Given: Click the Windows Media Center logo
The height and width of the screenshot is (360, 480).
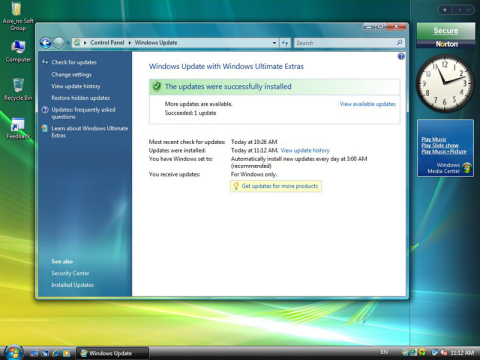Looking at the screenshot, I should pos(467,168).
